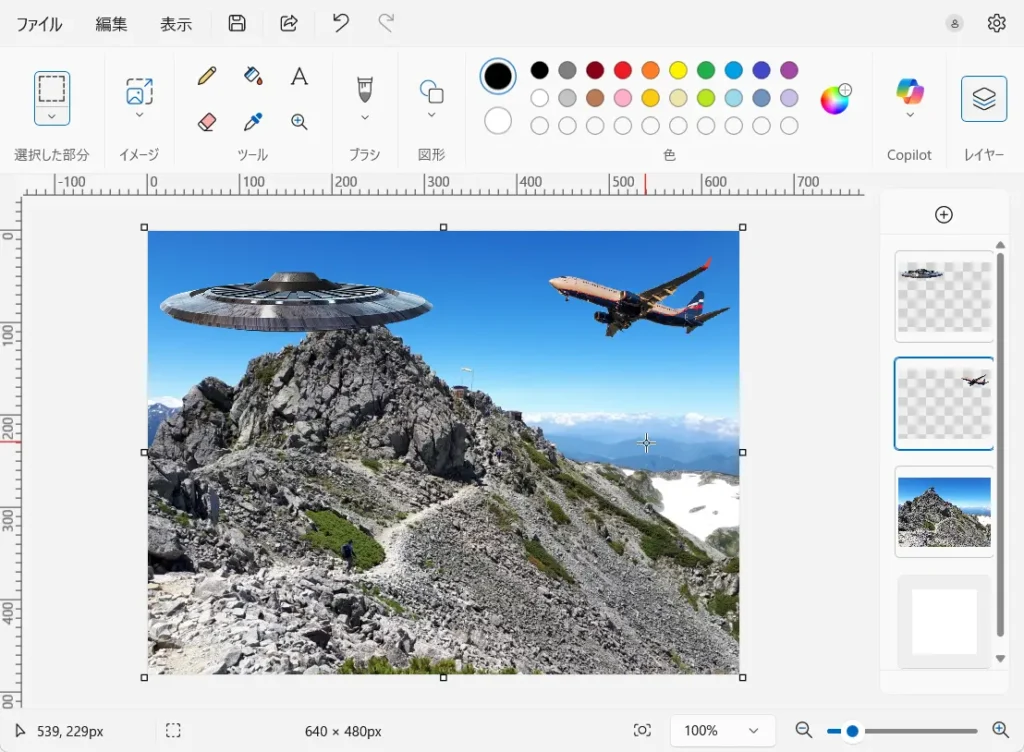Click the airplane on the canvas
1024x752 pixels.
click(x=637, y=297)
